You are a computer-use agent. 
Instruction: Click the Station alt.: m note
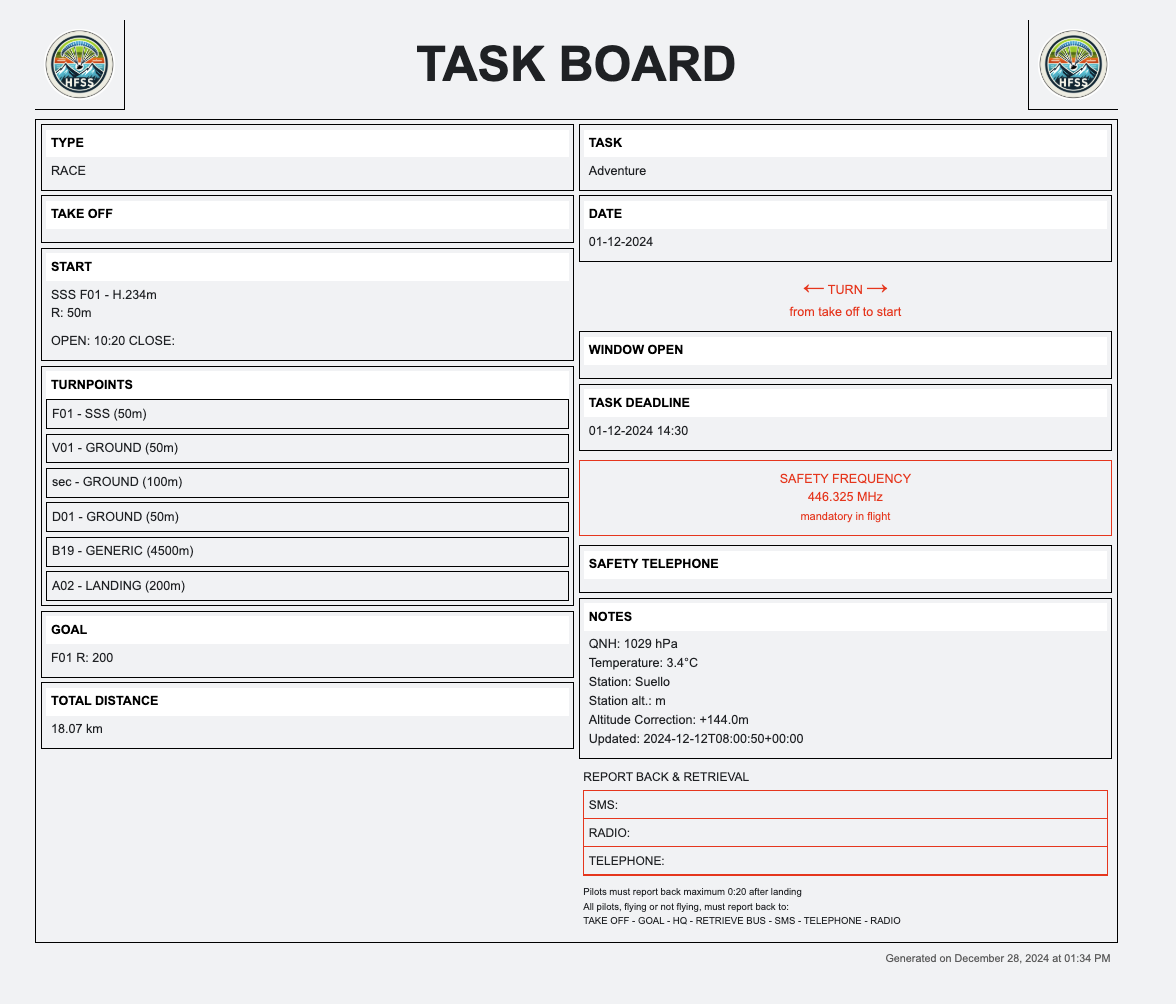point(627,701)
